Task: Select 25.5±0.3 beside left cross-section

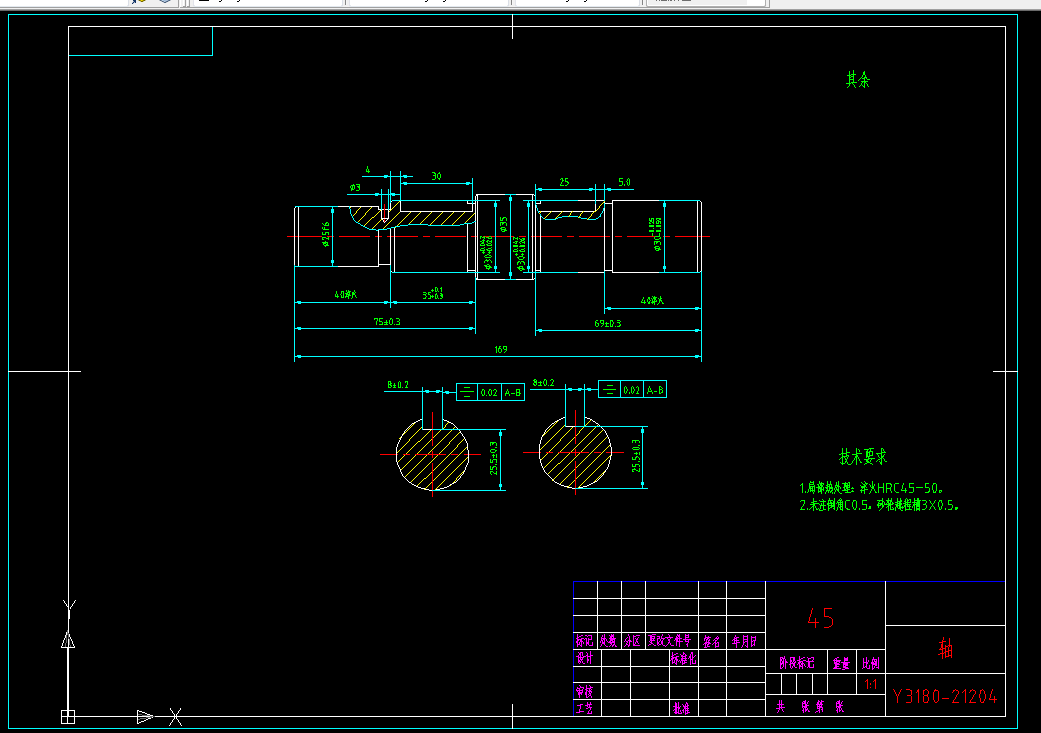Action: [x=493, y=458]
